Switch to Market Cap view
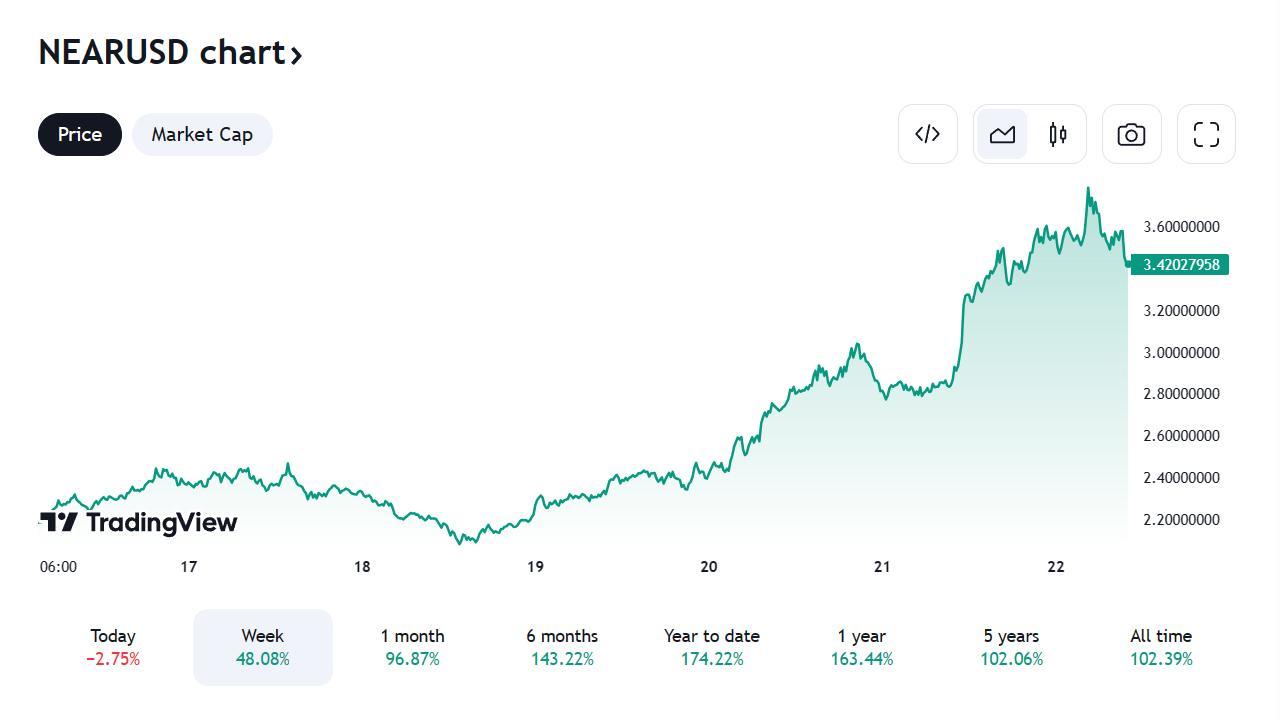The image size is (1280, 720). [202, 134]
